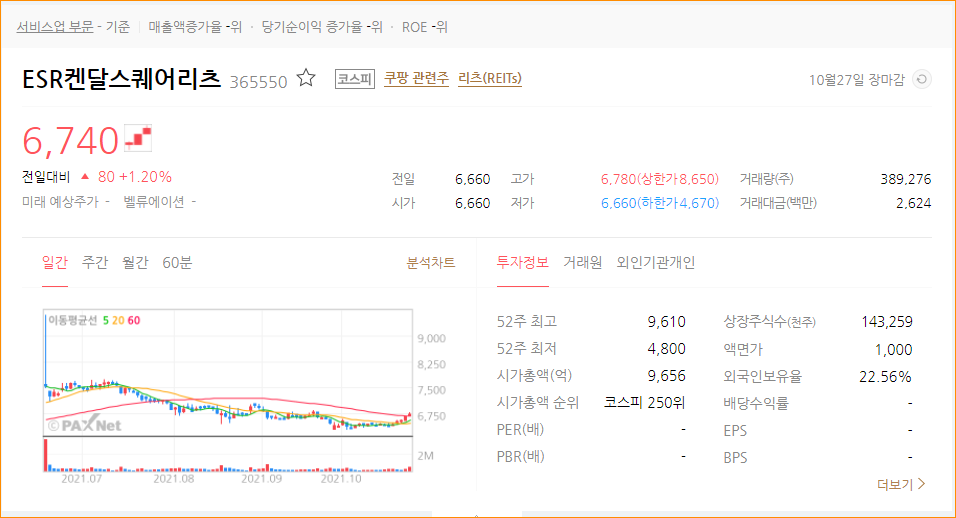This screenshot has width=956, height=518.
Task: Select the stock code 365550
Action: pos(258,82)
